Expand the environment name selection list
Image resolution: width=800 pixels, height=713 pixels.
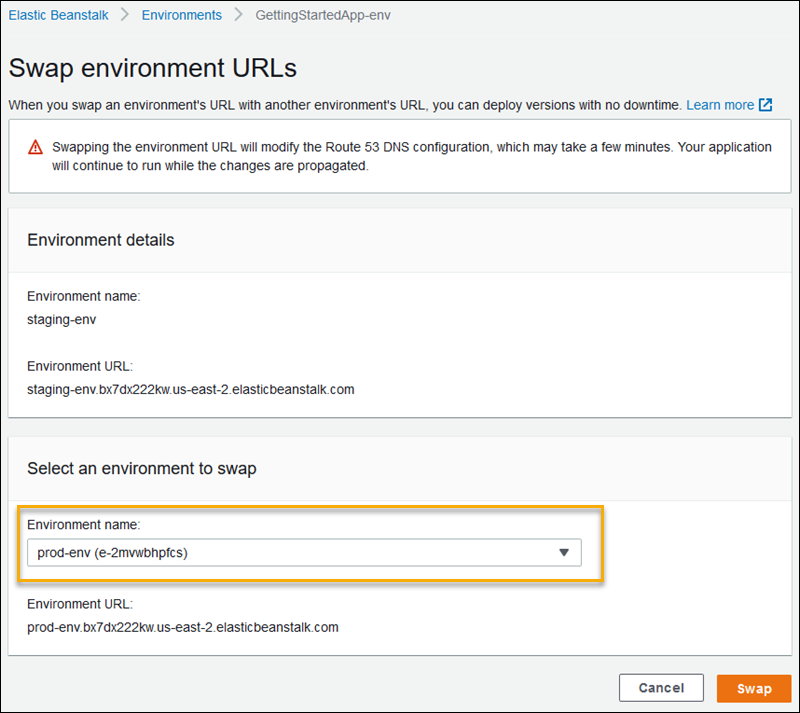click(x=300, y=552)
